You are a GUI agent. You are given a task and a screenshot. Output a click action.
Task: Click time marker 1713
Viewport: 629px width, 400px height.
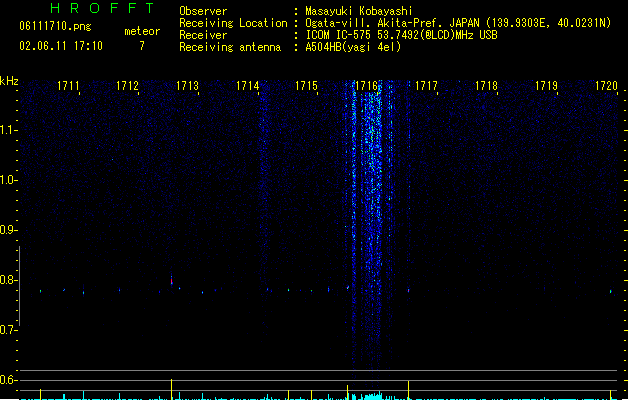click(187, 86)
